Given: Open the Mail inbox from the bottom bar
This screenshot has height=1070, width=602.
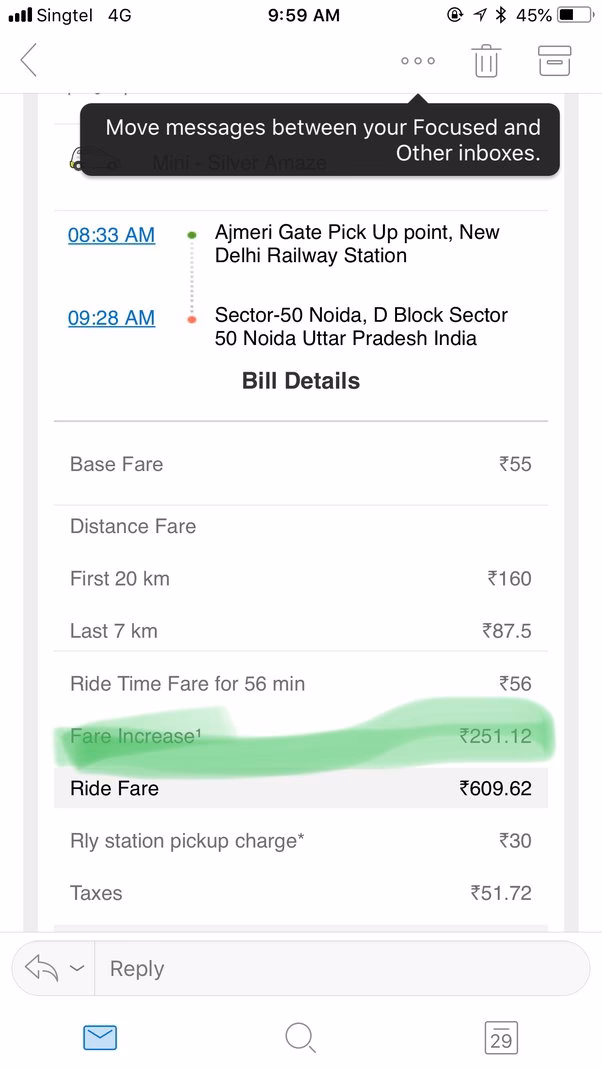Looking at the screenshot, I should (99, 1038).
